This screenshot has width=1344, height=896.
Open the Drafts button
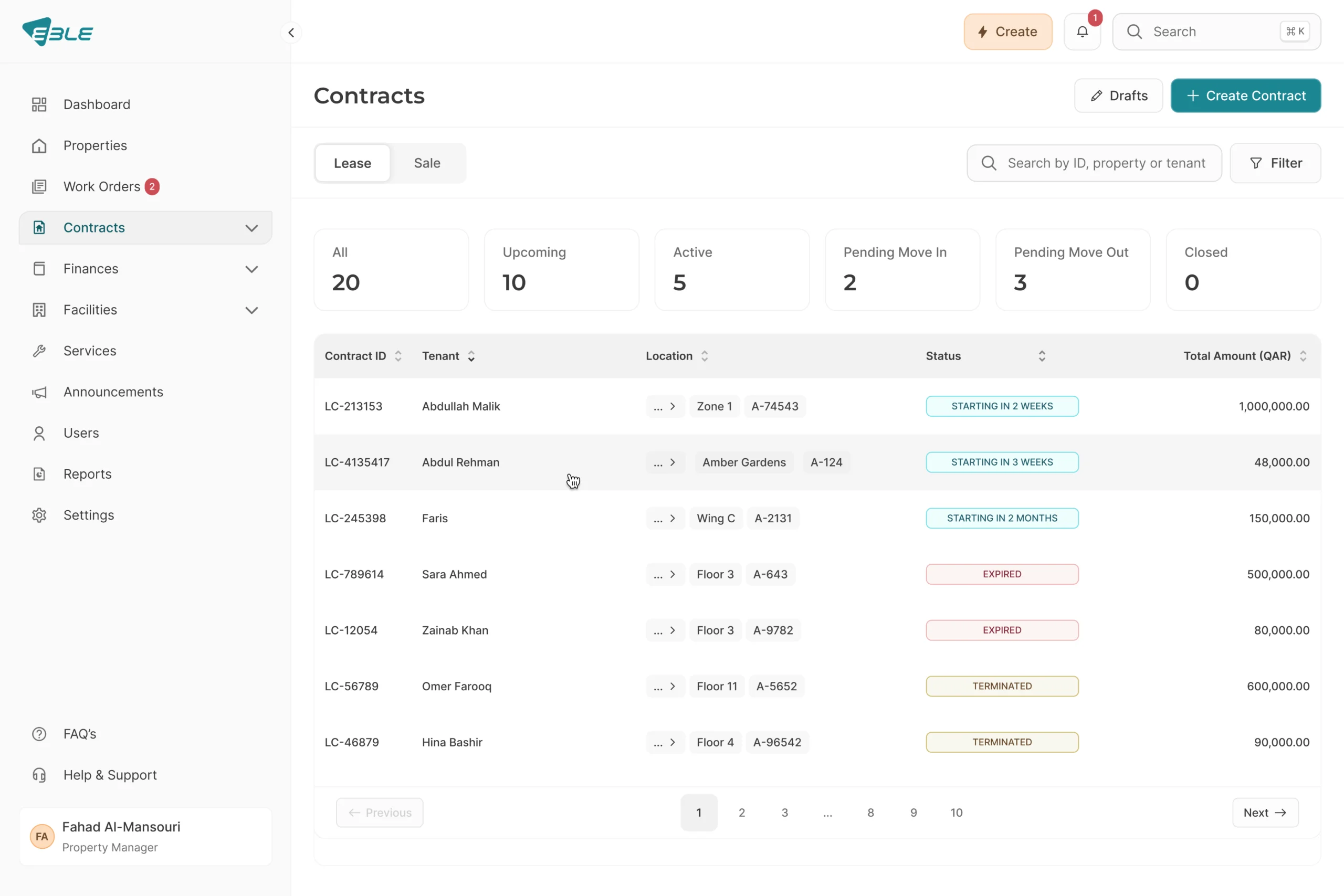coord(1118,96)
